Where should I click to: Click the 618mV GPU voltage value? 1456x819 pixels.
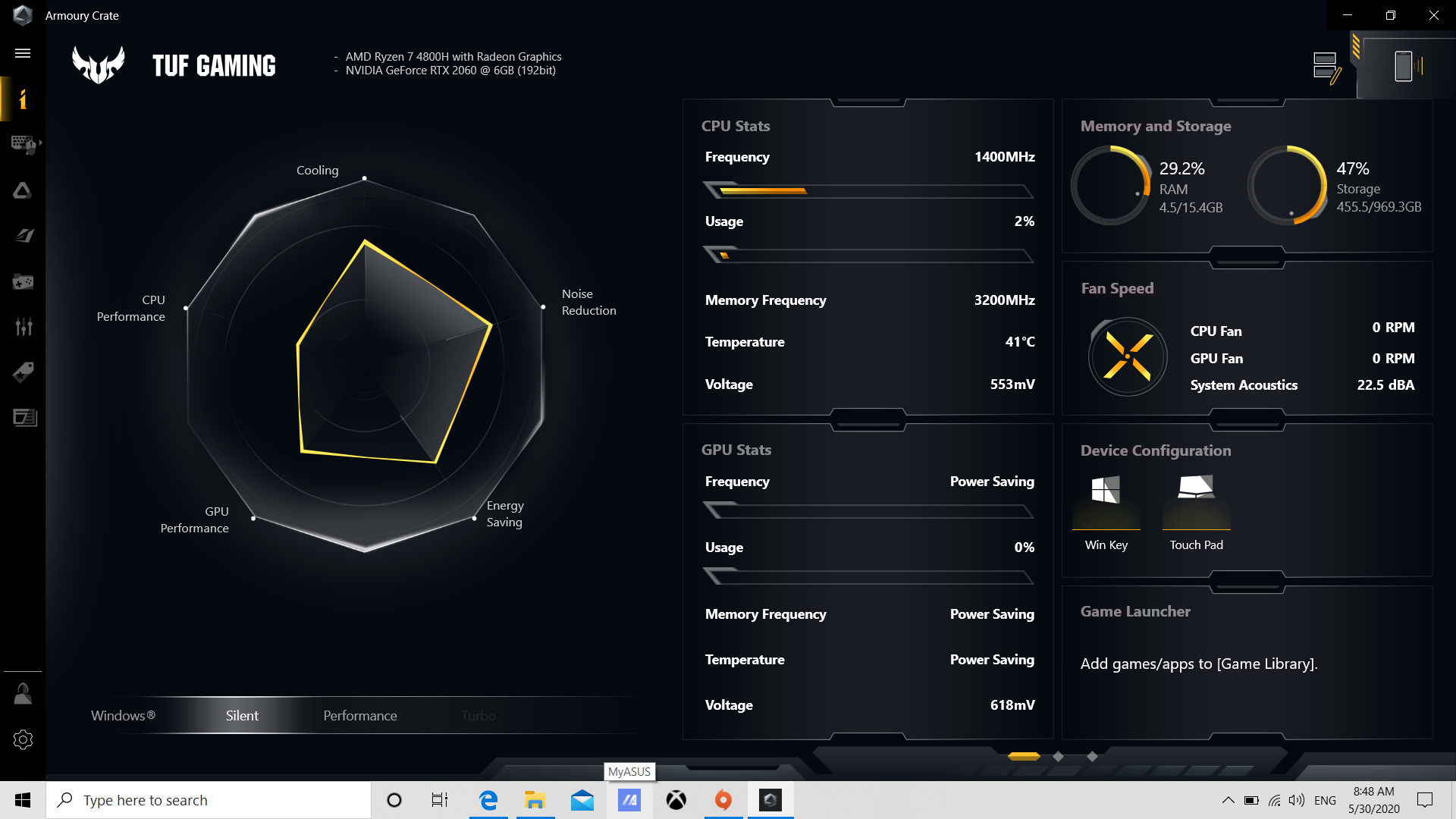1012,705
